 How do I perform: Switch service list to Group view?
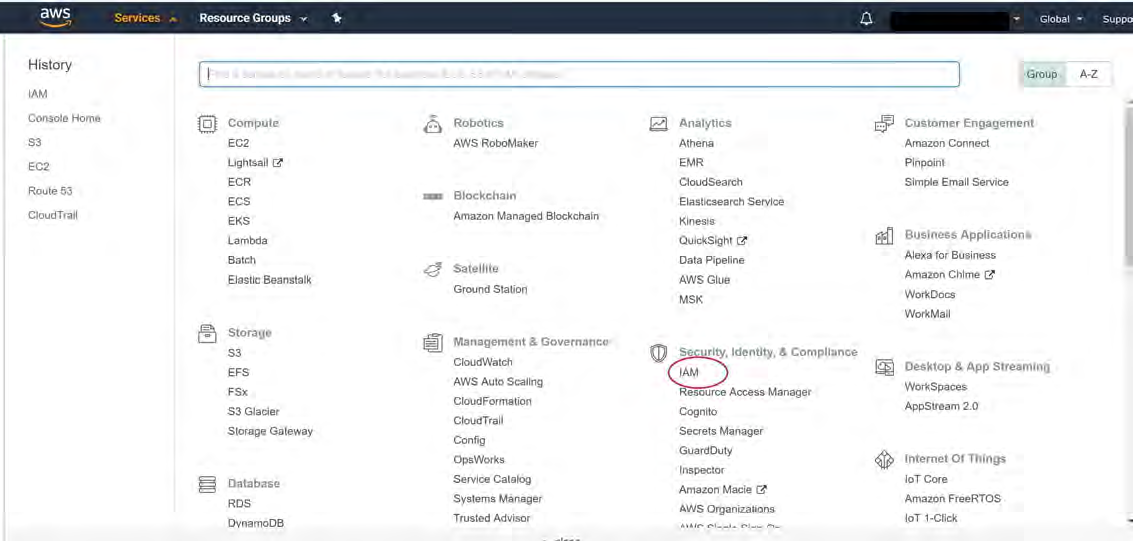[1042, 74]
